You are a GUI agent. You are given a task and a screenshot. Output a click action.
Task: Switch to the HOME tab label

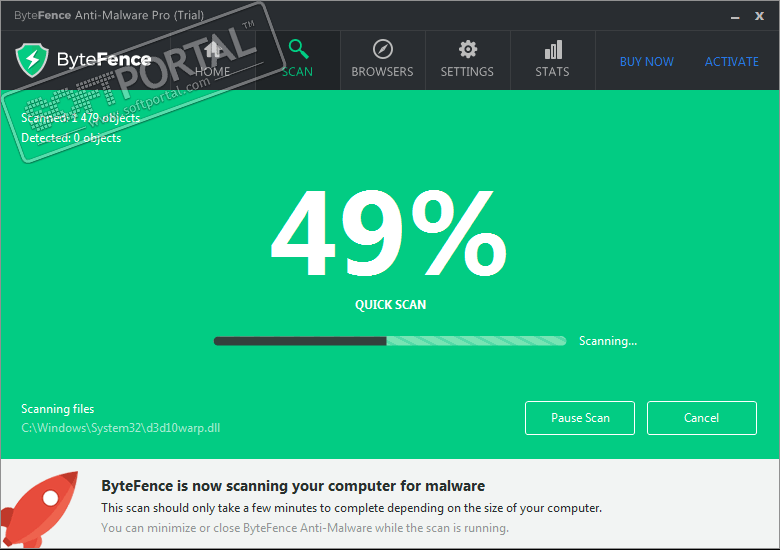[x=212, y=72]
